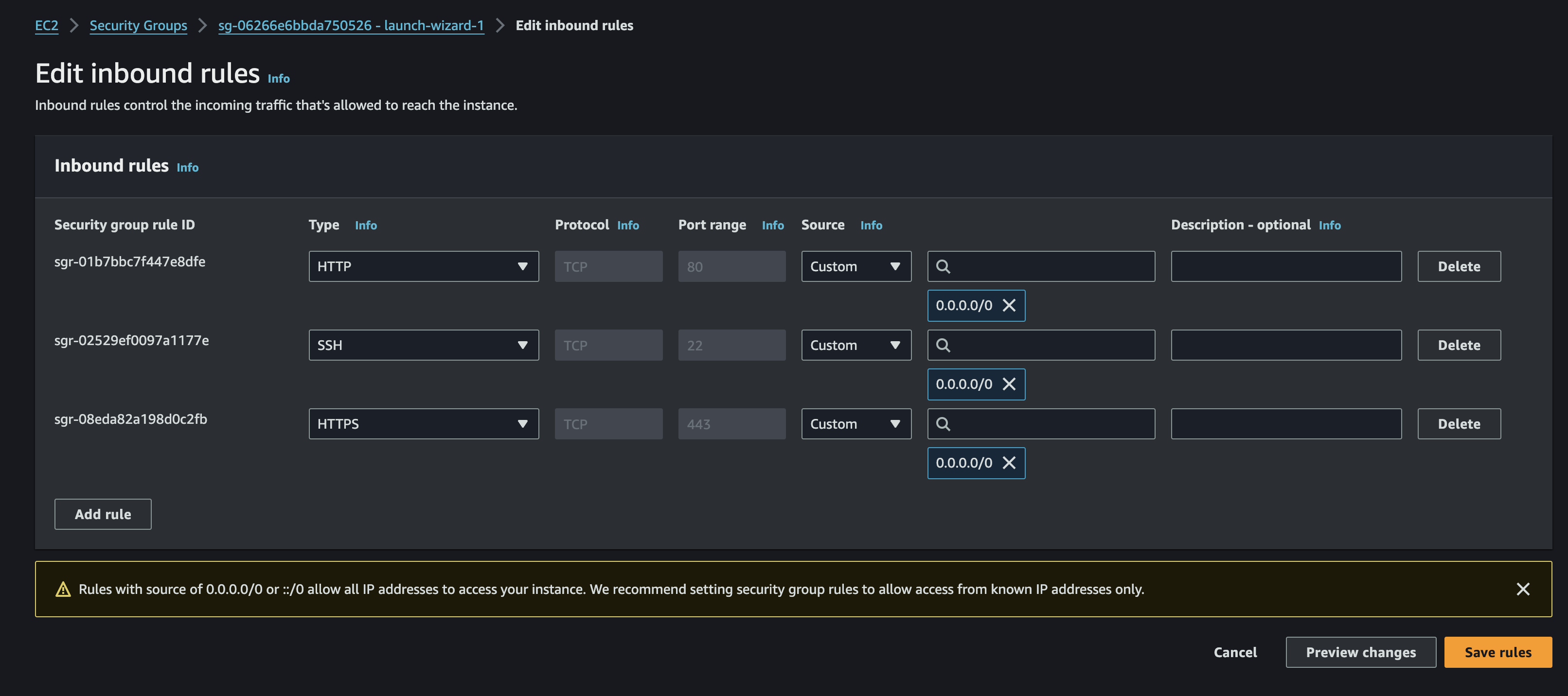The width and height of the screenshot is (1568, 696).
Task: Click Save rules button
Action: 1497,652
